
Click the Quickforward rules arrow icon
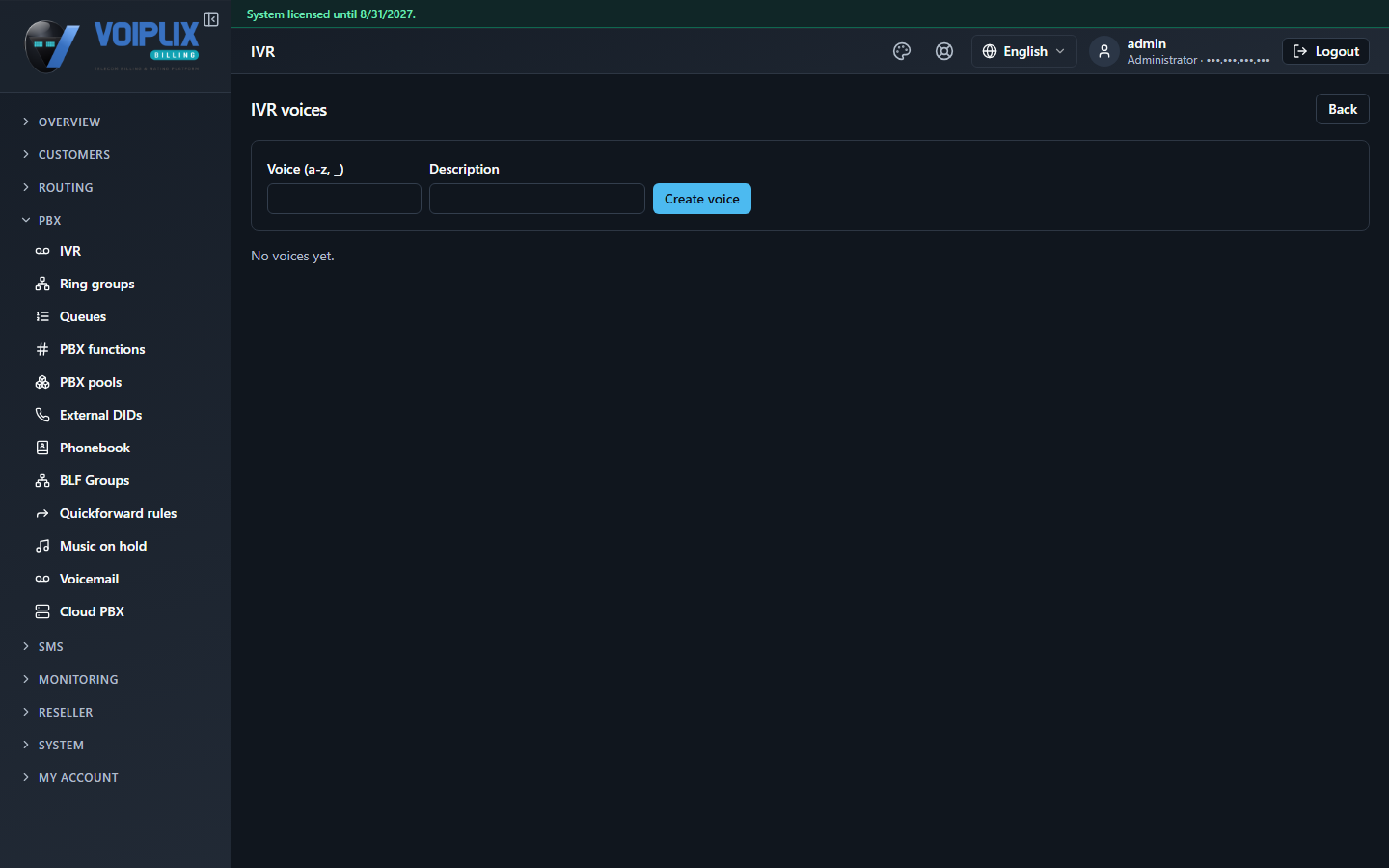[x=42, y=513]
